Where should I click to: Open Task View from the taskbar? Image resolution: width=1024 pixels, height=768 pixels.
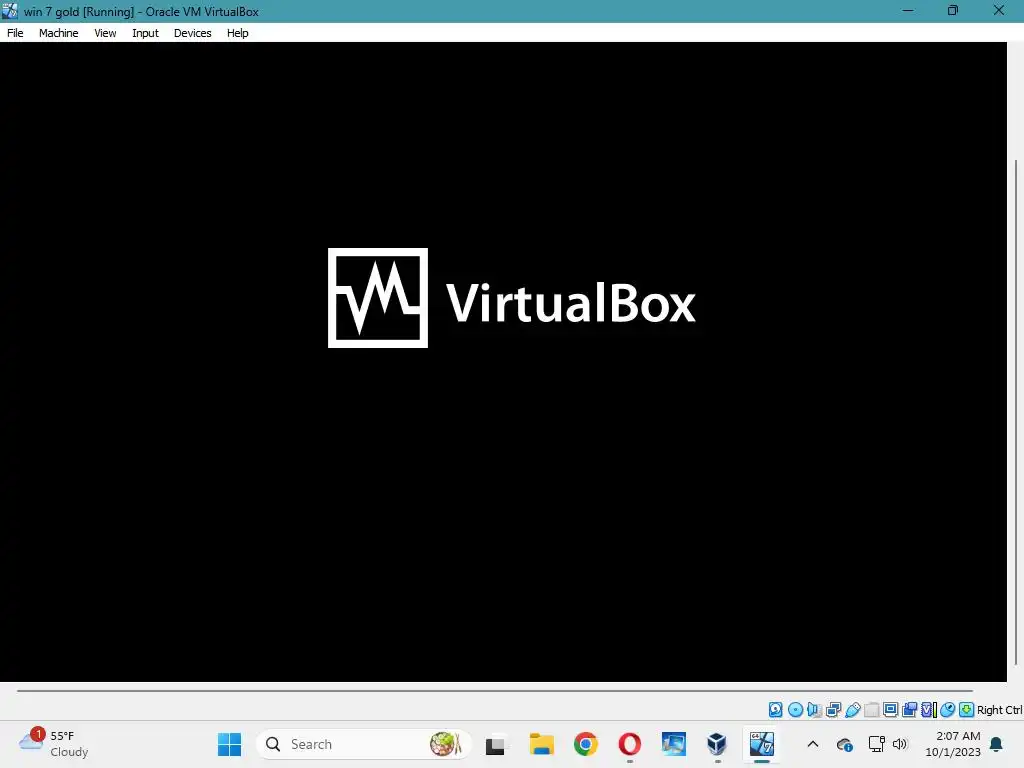tap(495, 744)
